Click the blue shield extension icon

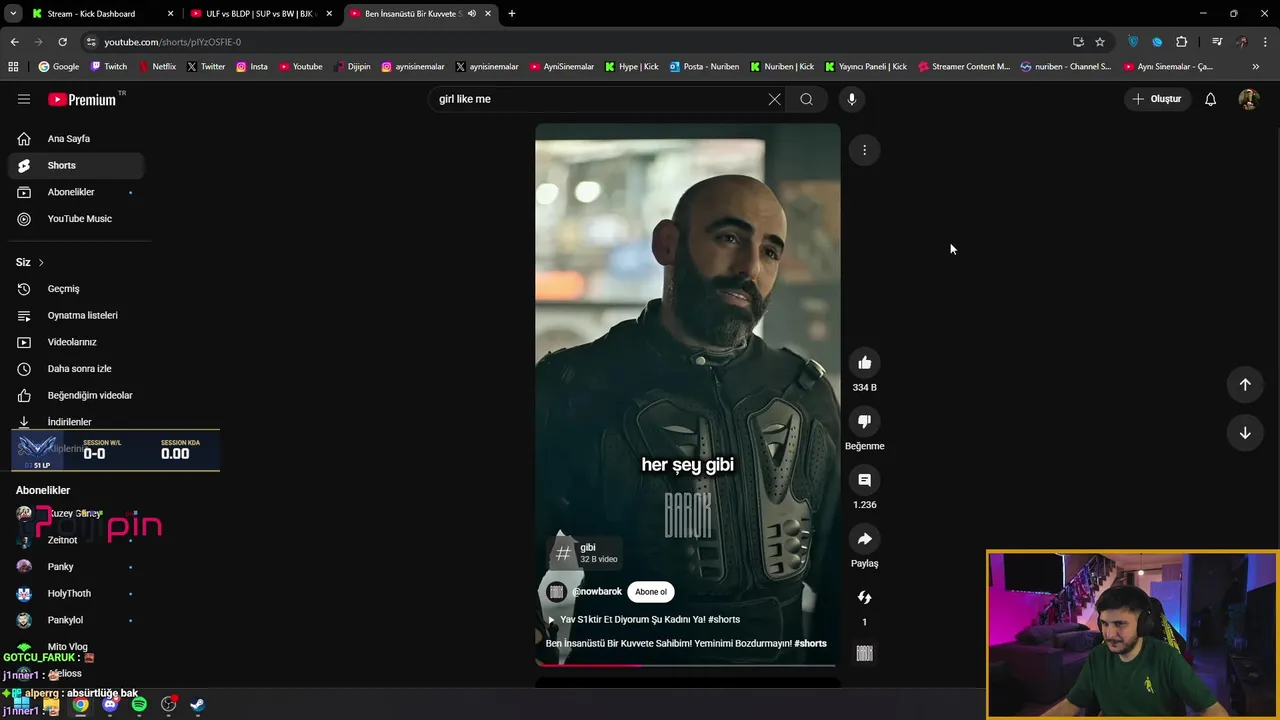pos(1133,42)
